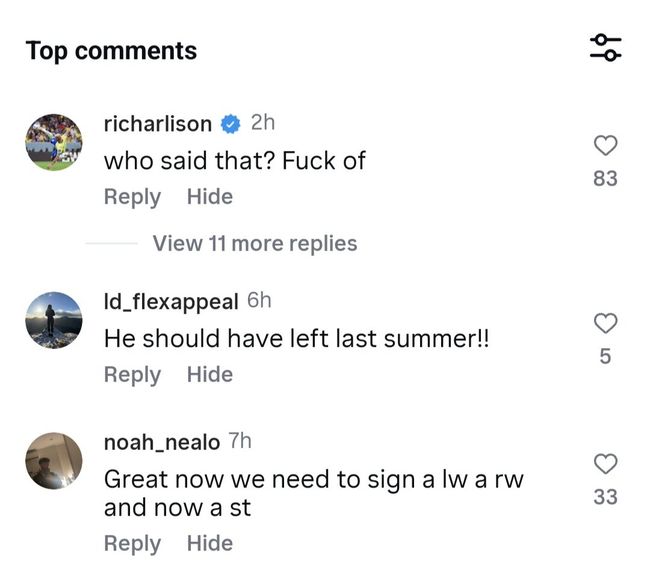Open richarlison's profile picture
650x566 pixels.
(x=53, y=141)
